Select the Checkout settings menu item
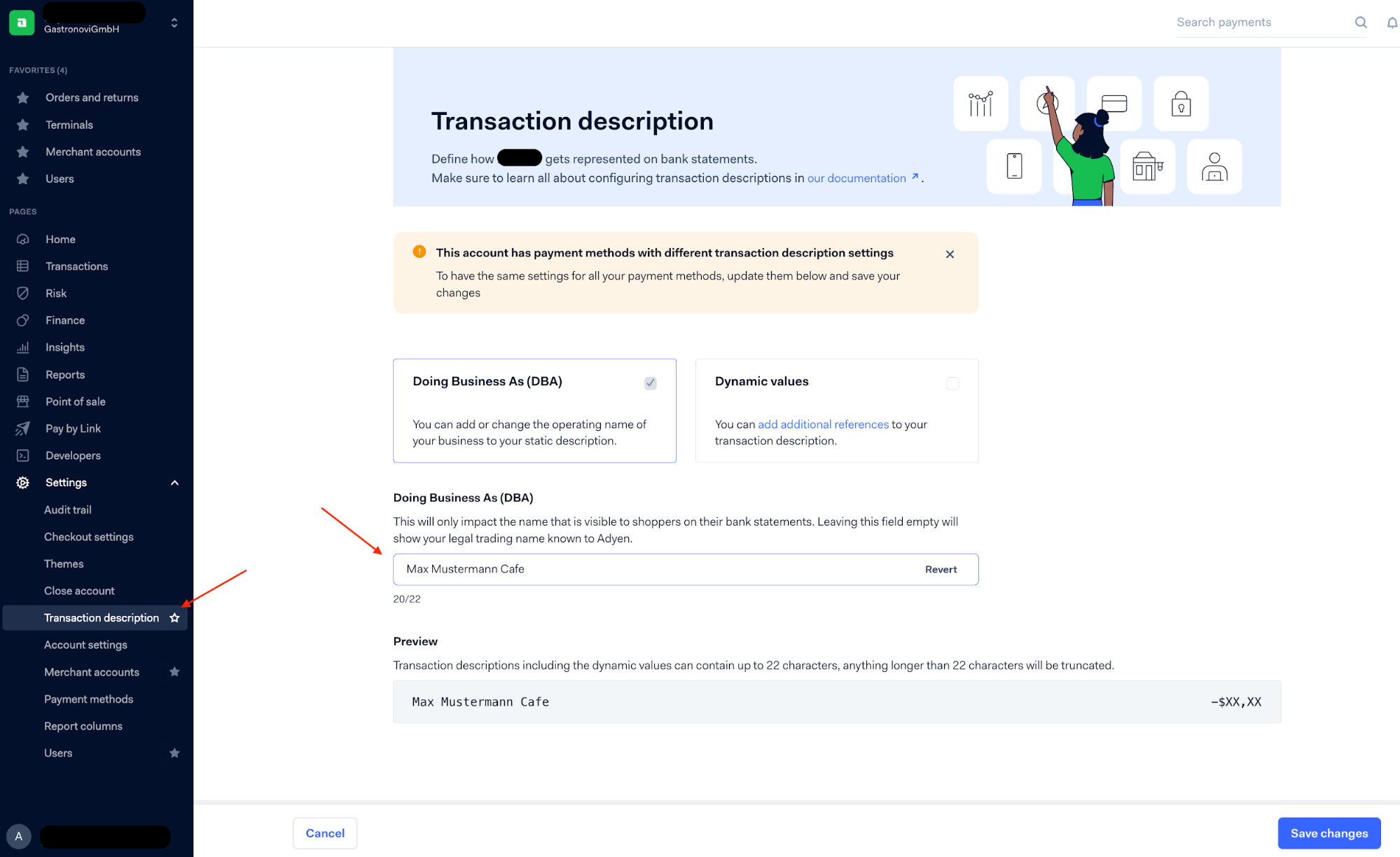Viewport: 1400px width, 857px height. coord(89,536)
